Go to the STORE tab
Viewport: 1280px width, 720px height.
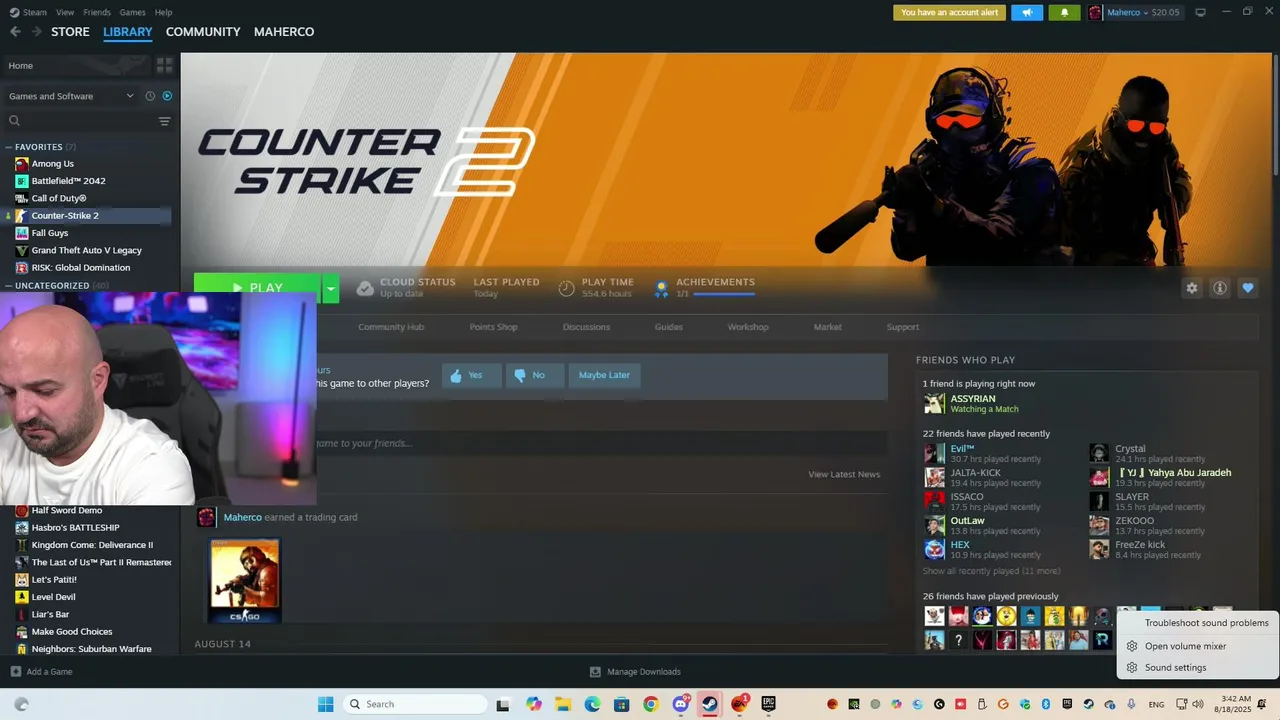click(70, 32)
